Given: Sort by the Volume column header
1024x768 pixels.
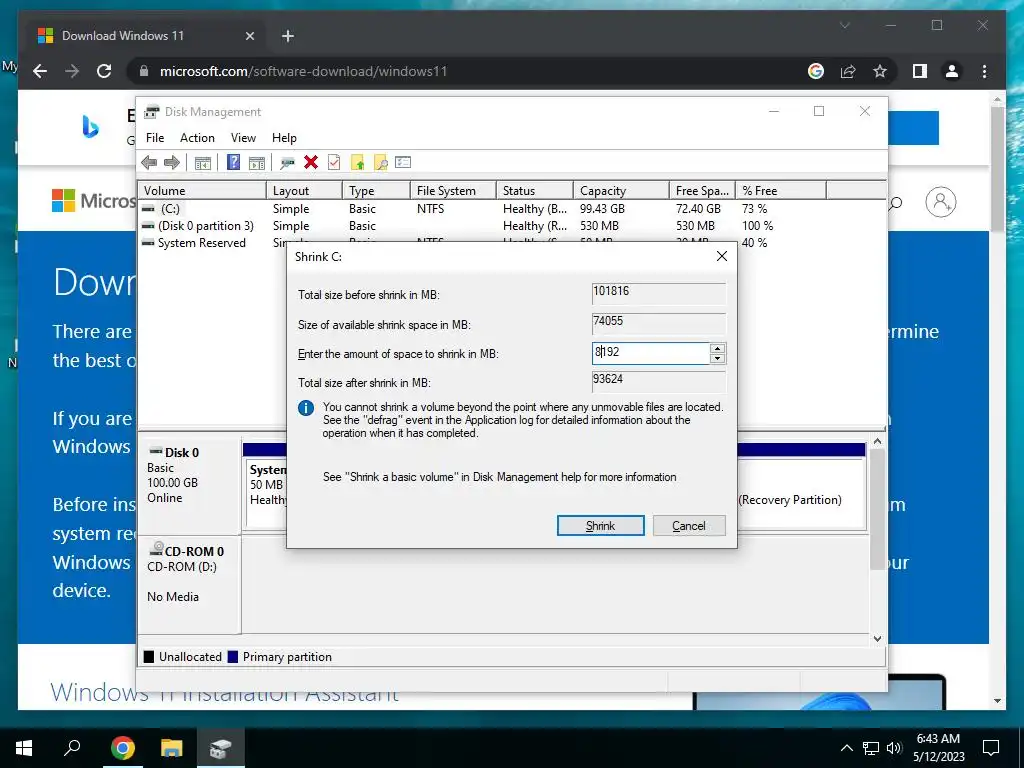Looking at the screenshot, I should pyautogui.click(x=202, y=191).
